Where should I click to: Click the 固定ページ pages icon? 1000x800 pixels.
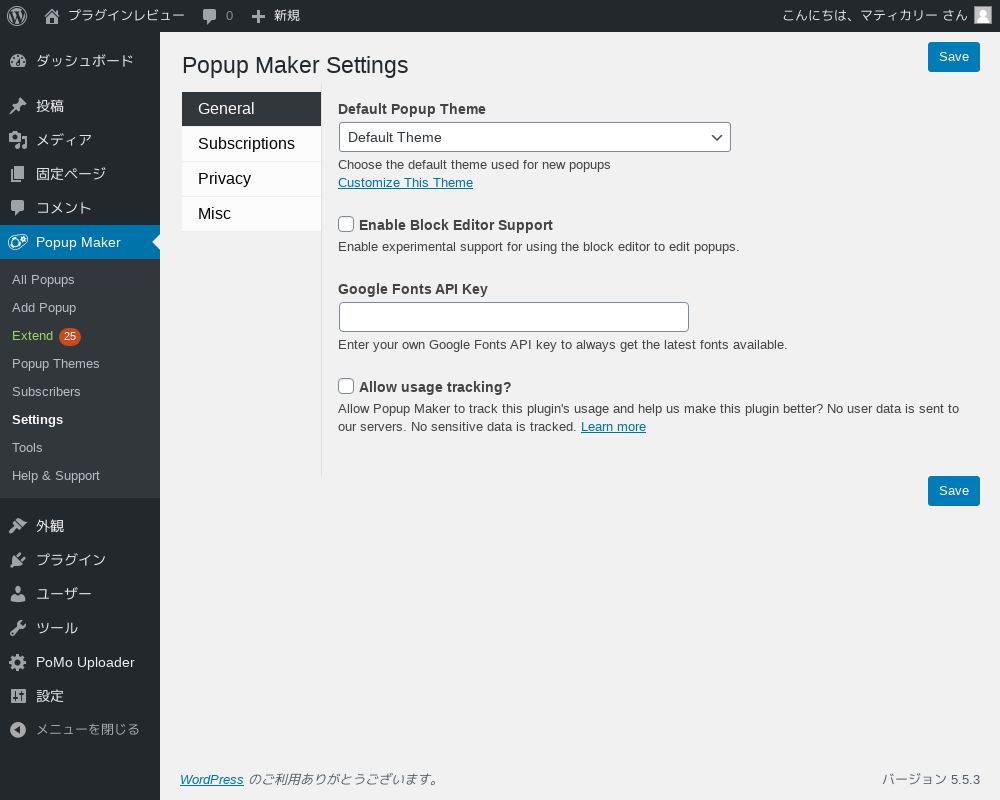(18, 174)
